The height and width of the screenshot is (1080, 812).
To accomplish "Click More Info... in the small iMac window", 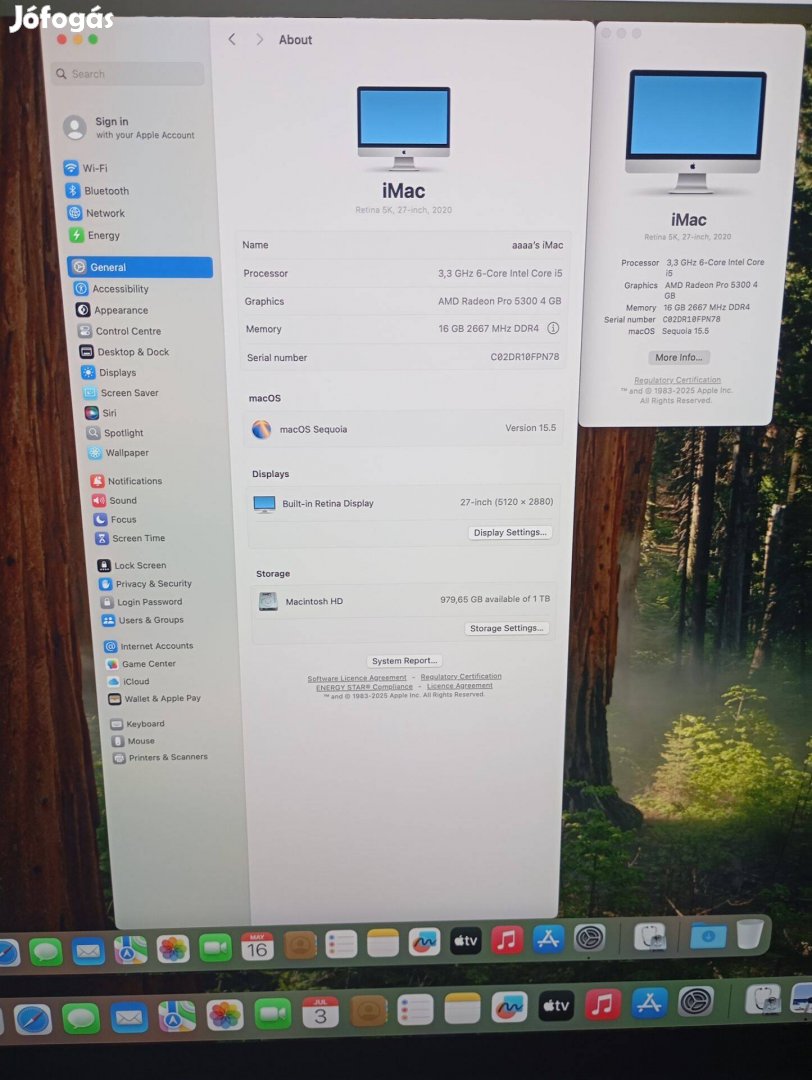I will [678, 357].
